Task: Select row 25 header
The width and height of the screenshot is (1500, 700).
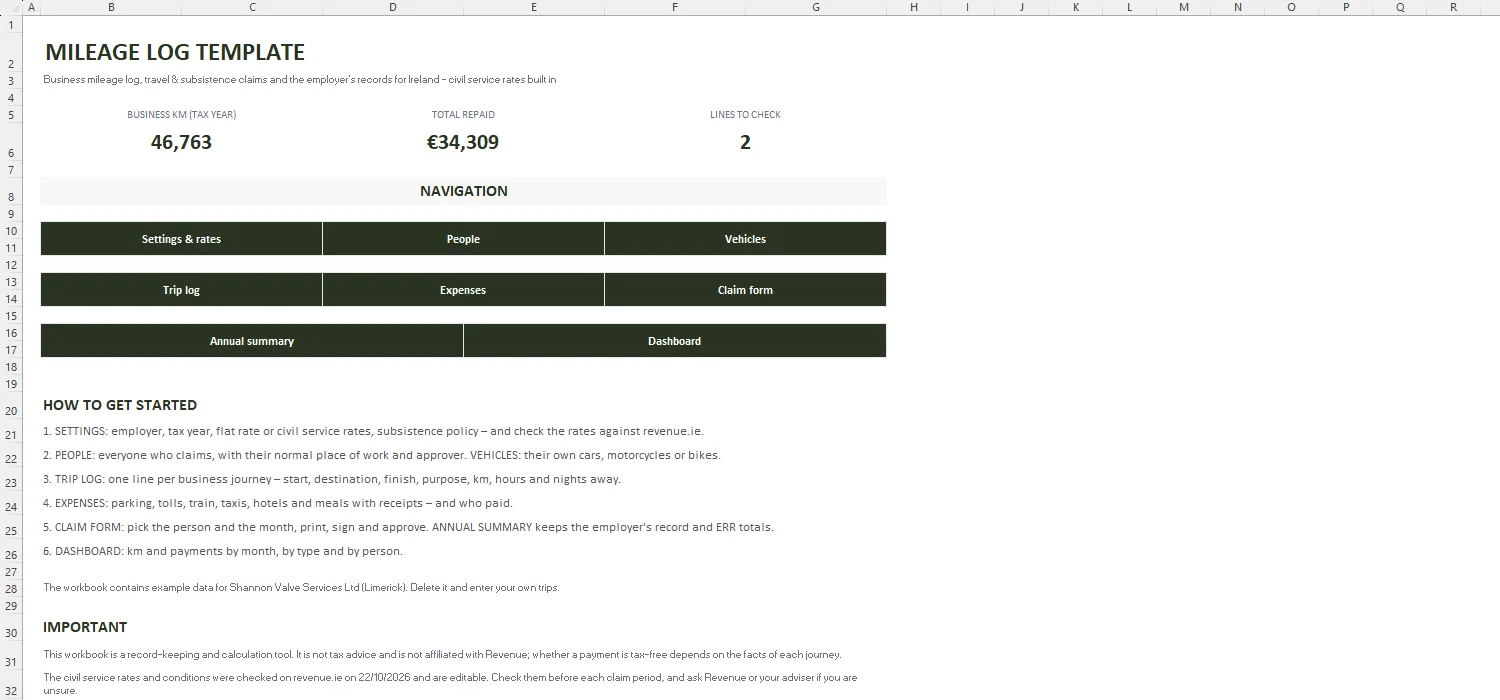Action: point(11,527)
